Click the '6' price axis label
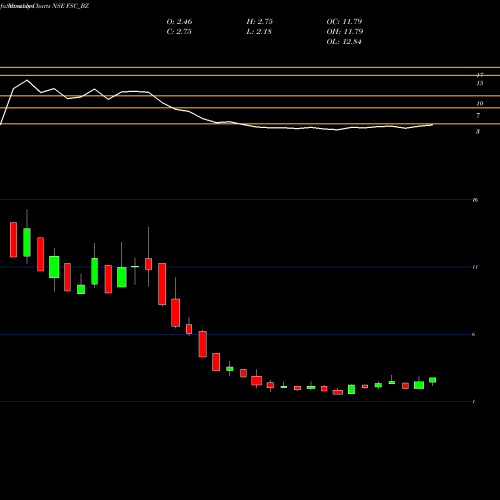 pos(474,334)
